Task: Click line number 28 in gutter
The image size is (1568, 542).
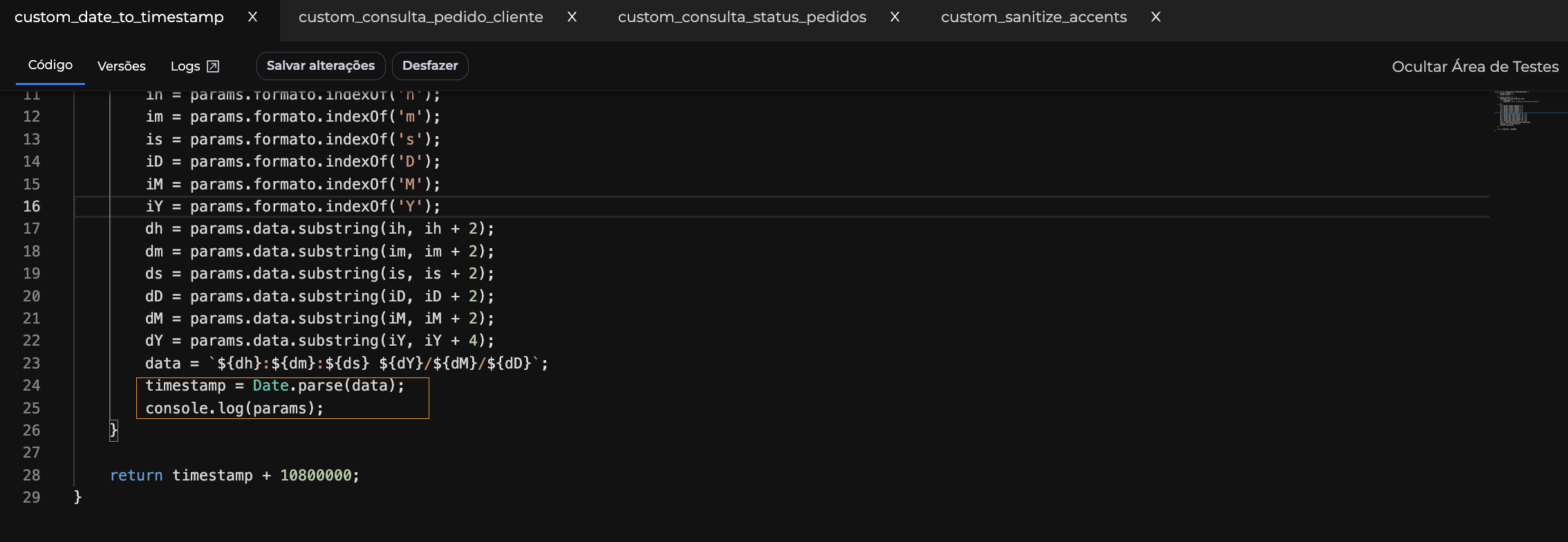Action: click(32, 476)
